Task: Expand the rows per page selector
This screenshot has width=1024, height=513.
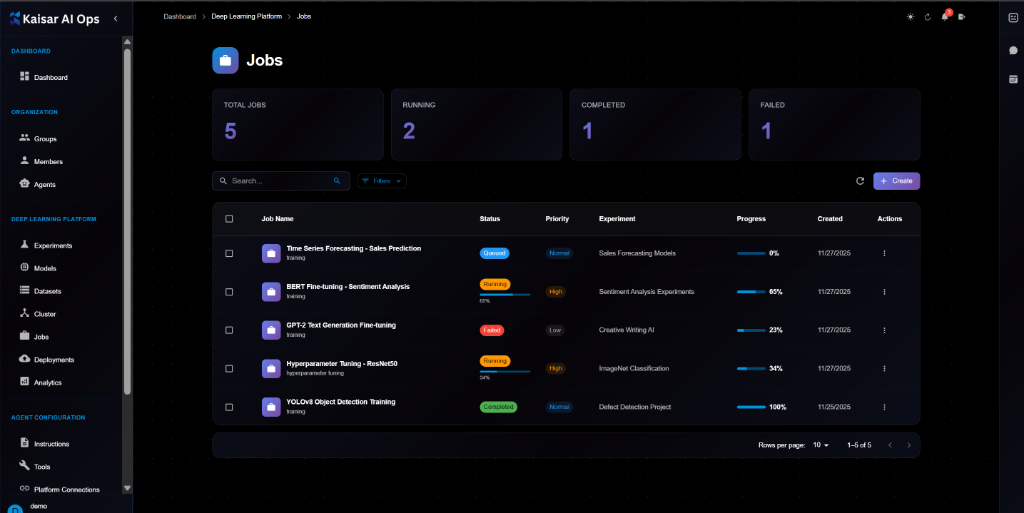Action: (820, 445)
